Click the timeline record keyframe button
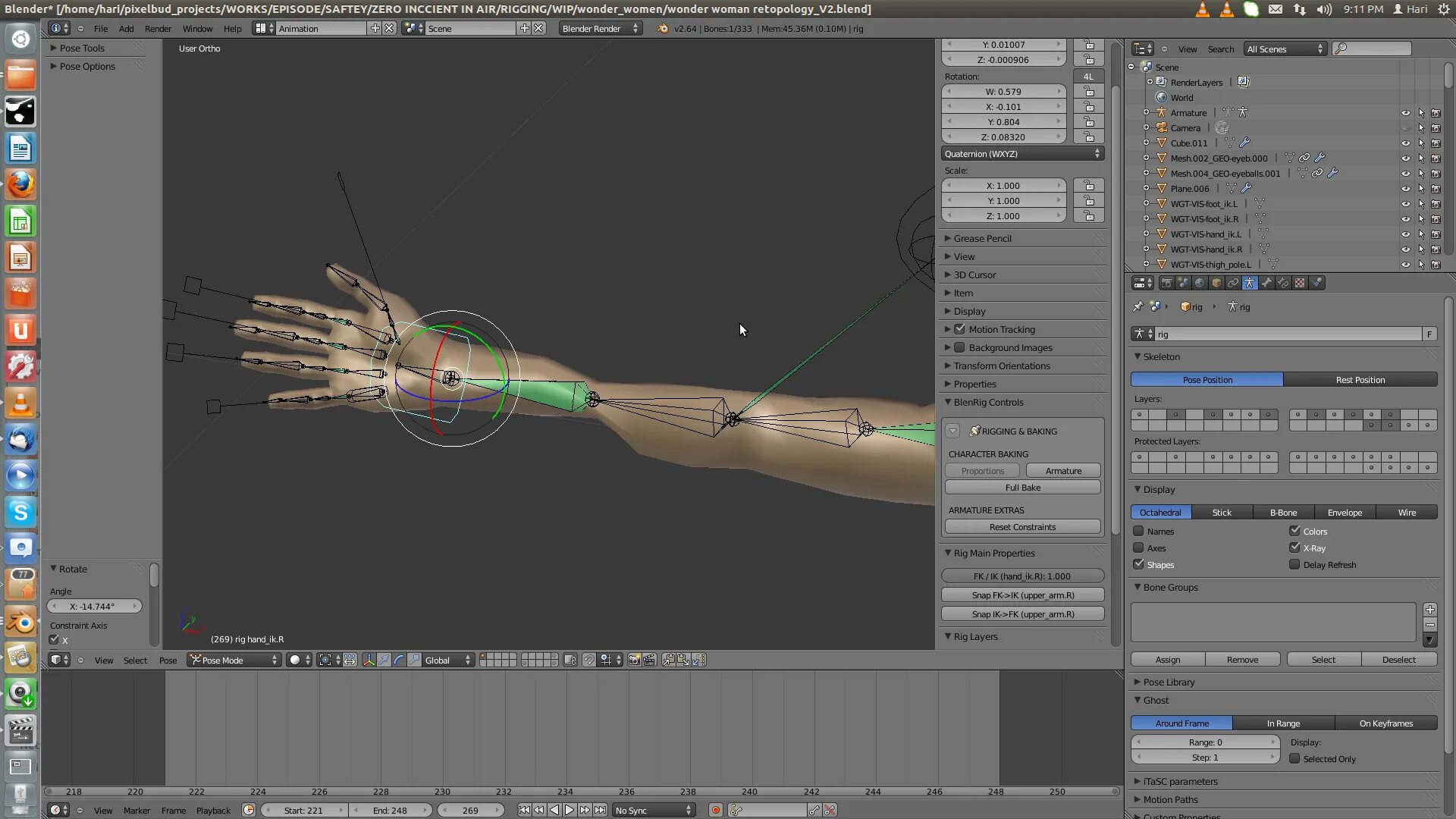This screenshot has height=819, width=1456. [715, 810]
